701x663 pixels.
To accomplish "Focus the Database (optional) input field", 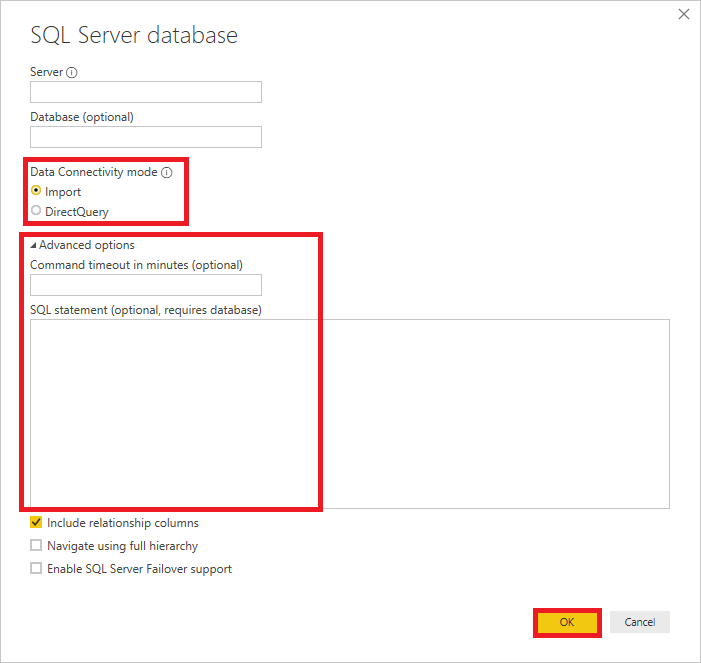I will 146,137.
